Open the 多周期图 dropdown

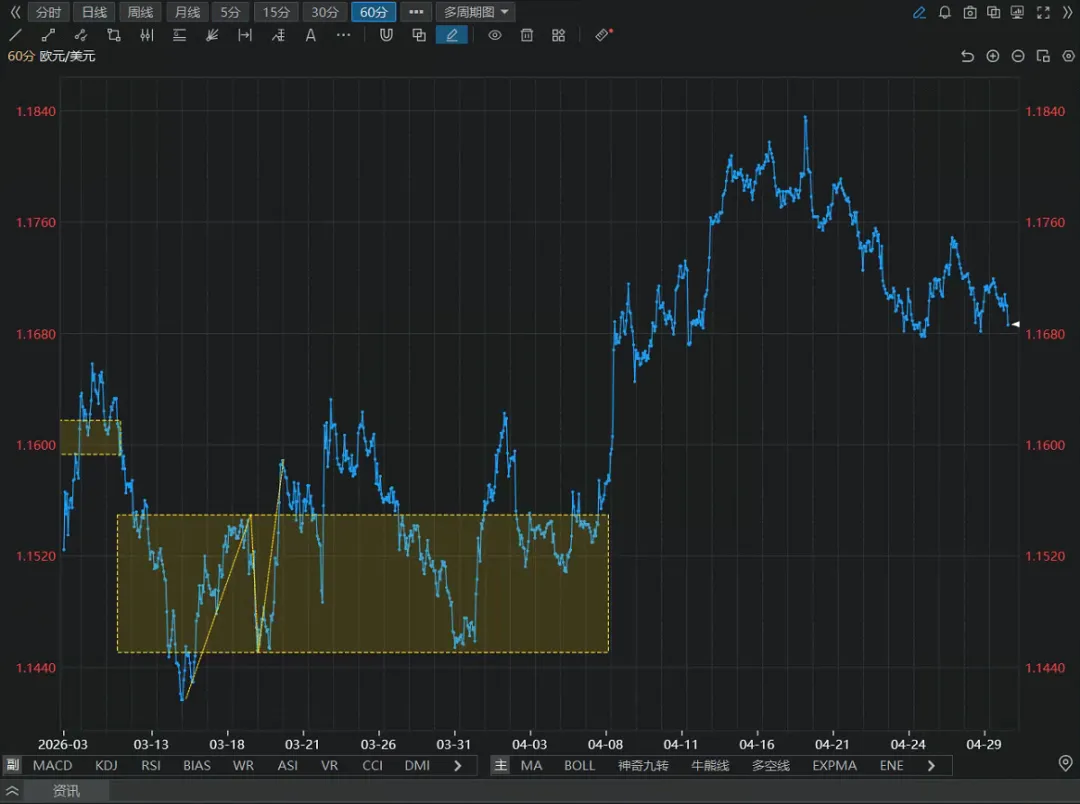(x=475, y=12)
